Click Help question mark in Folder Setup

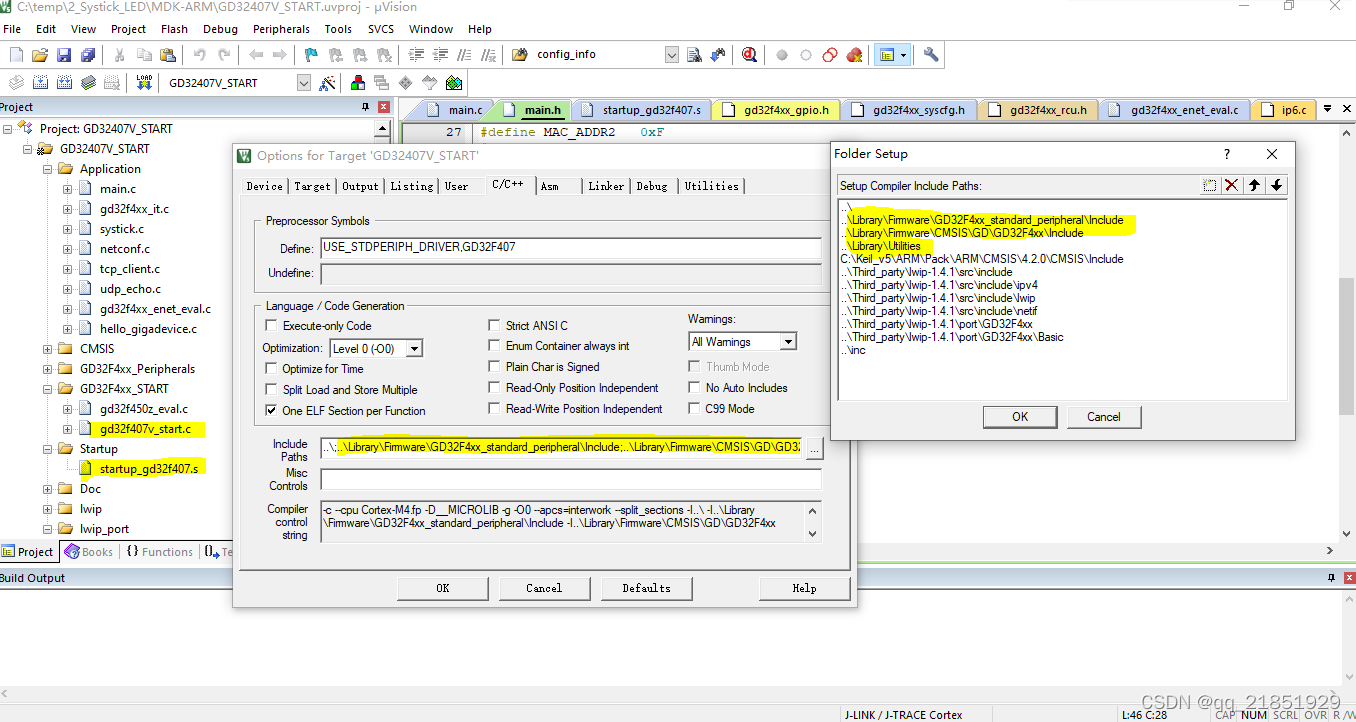tap(1228, 154)
